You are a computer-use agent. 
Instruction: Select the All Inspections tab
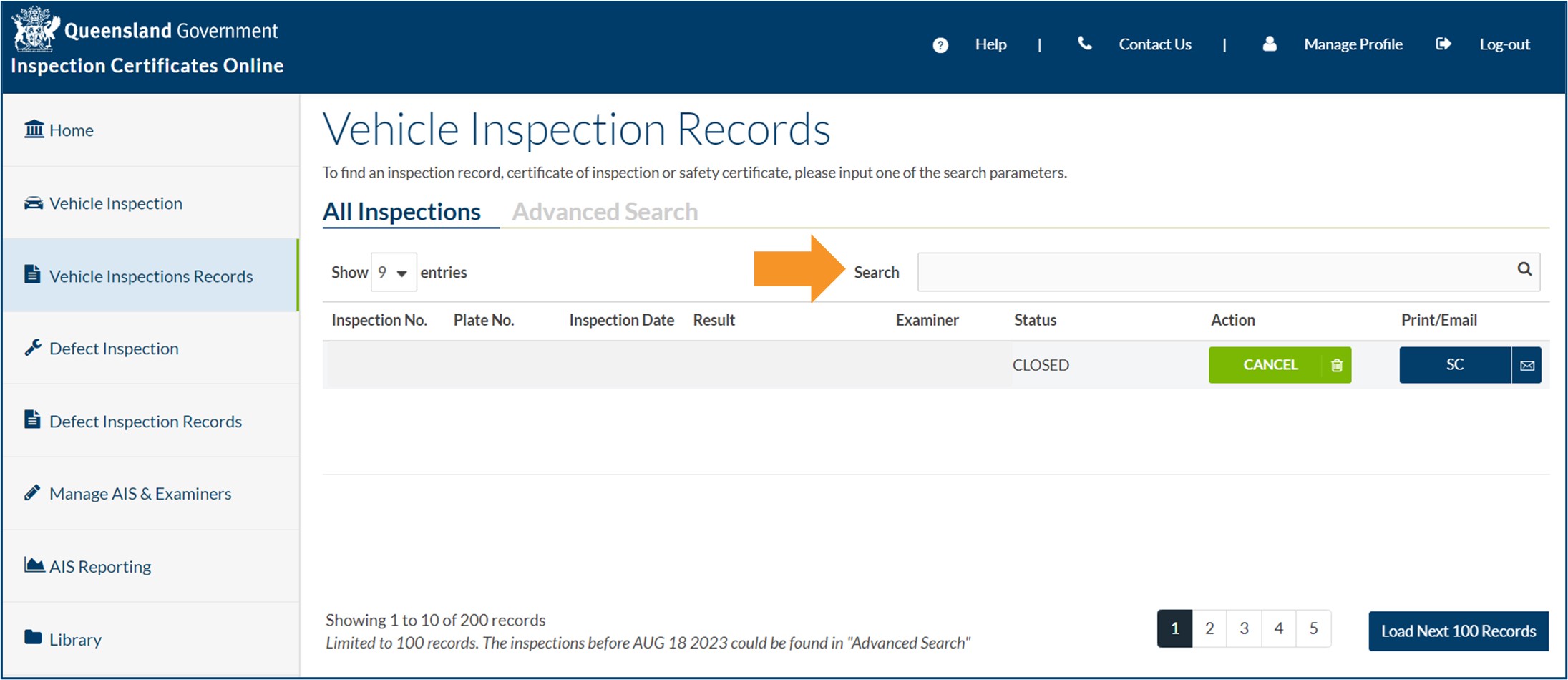click(402, 210)
